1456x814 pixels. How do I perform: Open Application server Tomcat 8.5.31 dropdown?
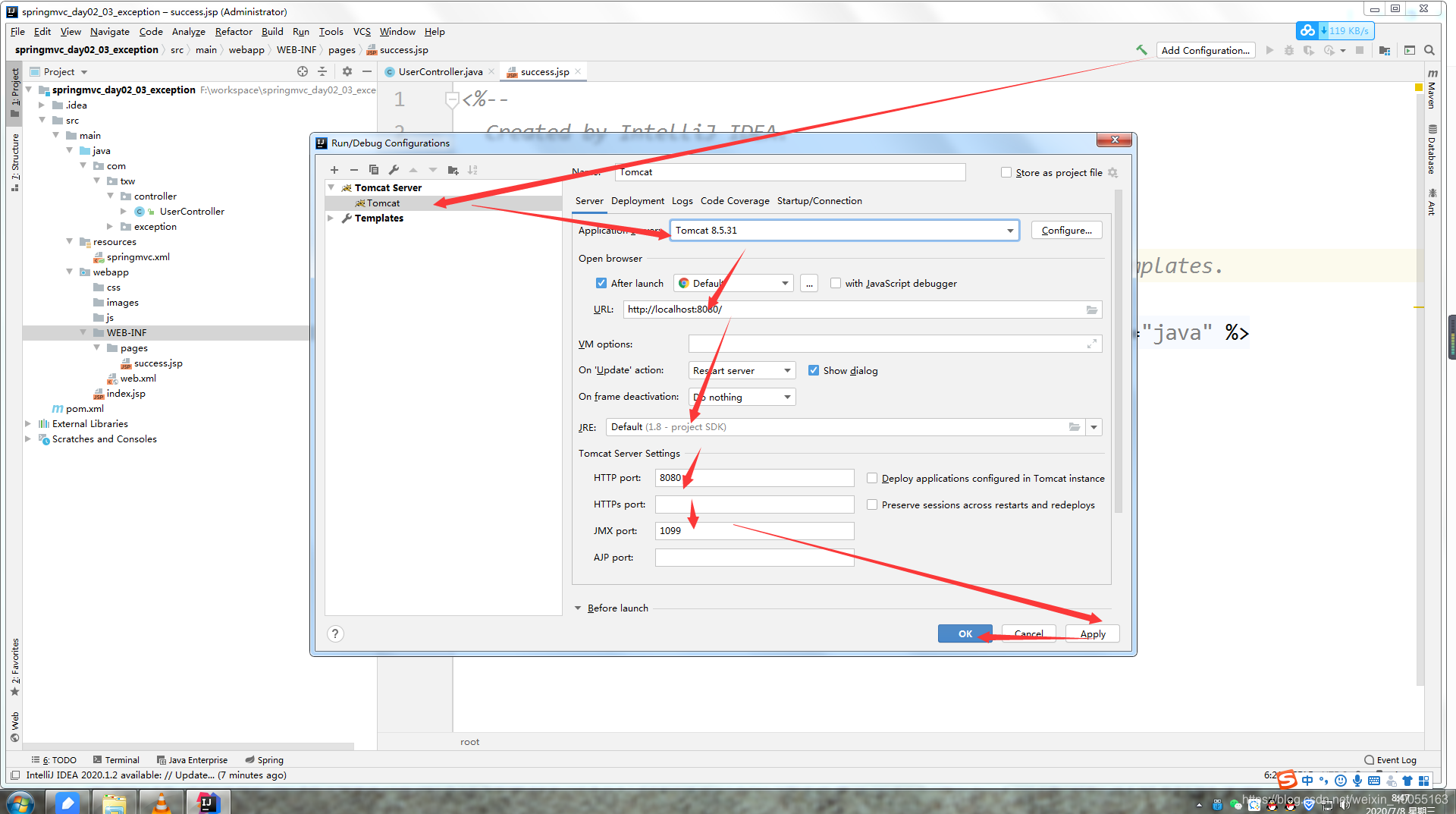point(844,231)
